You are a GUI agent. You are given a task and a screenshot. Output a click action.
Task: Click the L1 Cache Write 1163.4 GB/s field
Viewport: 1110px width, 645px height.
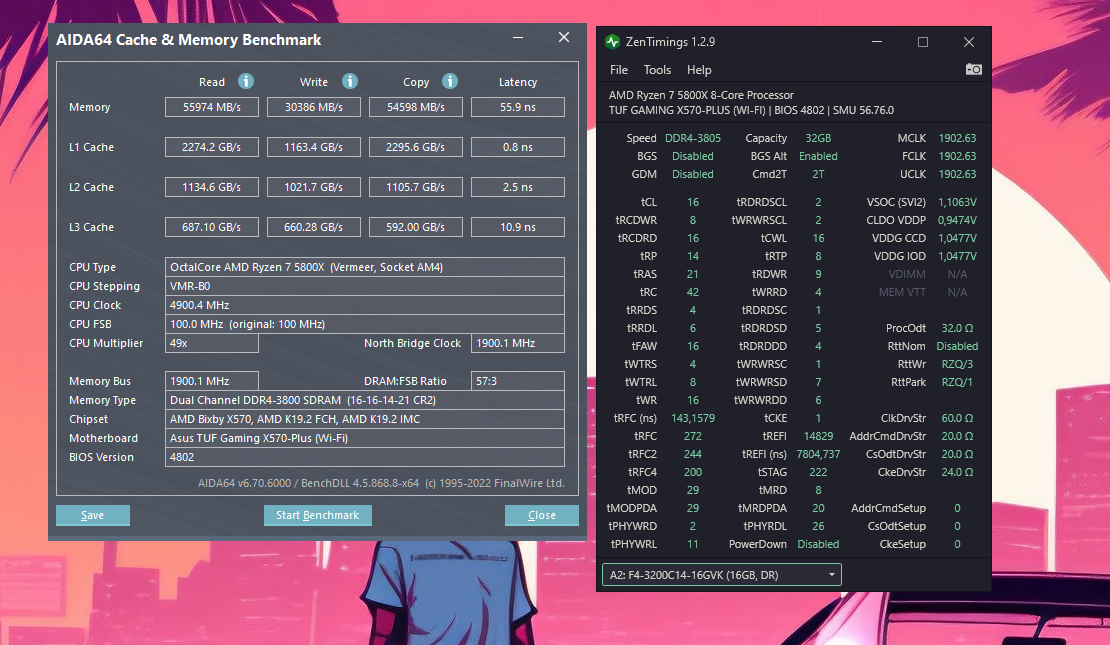tap(314, 147)
